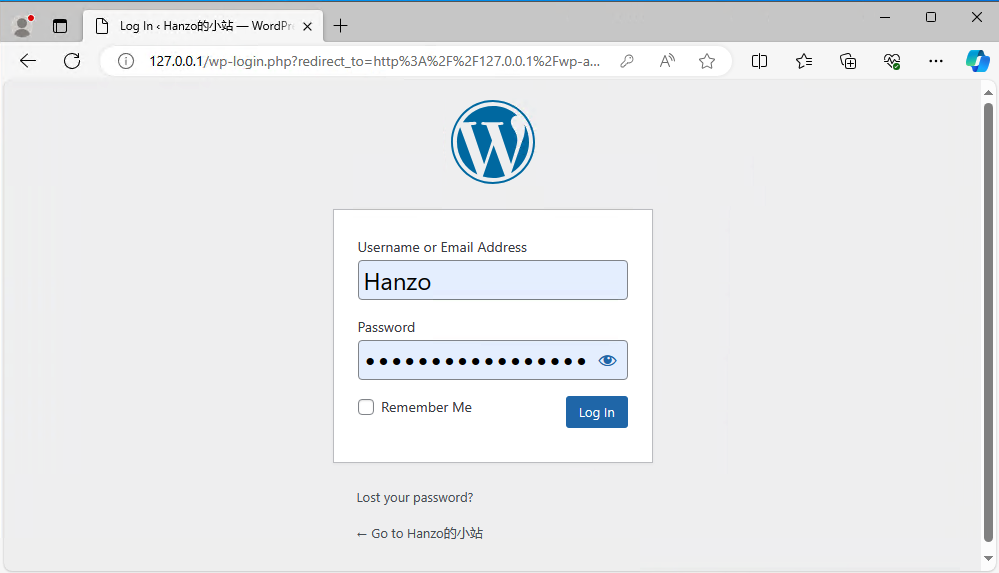Open saved passwords key icon

tap(627, 61)
